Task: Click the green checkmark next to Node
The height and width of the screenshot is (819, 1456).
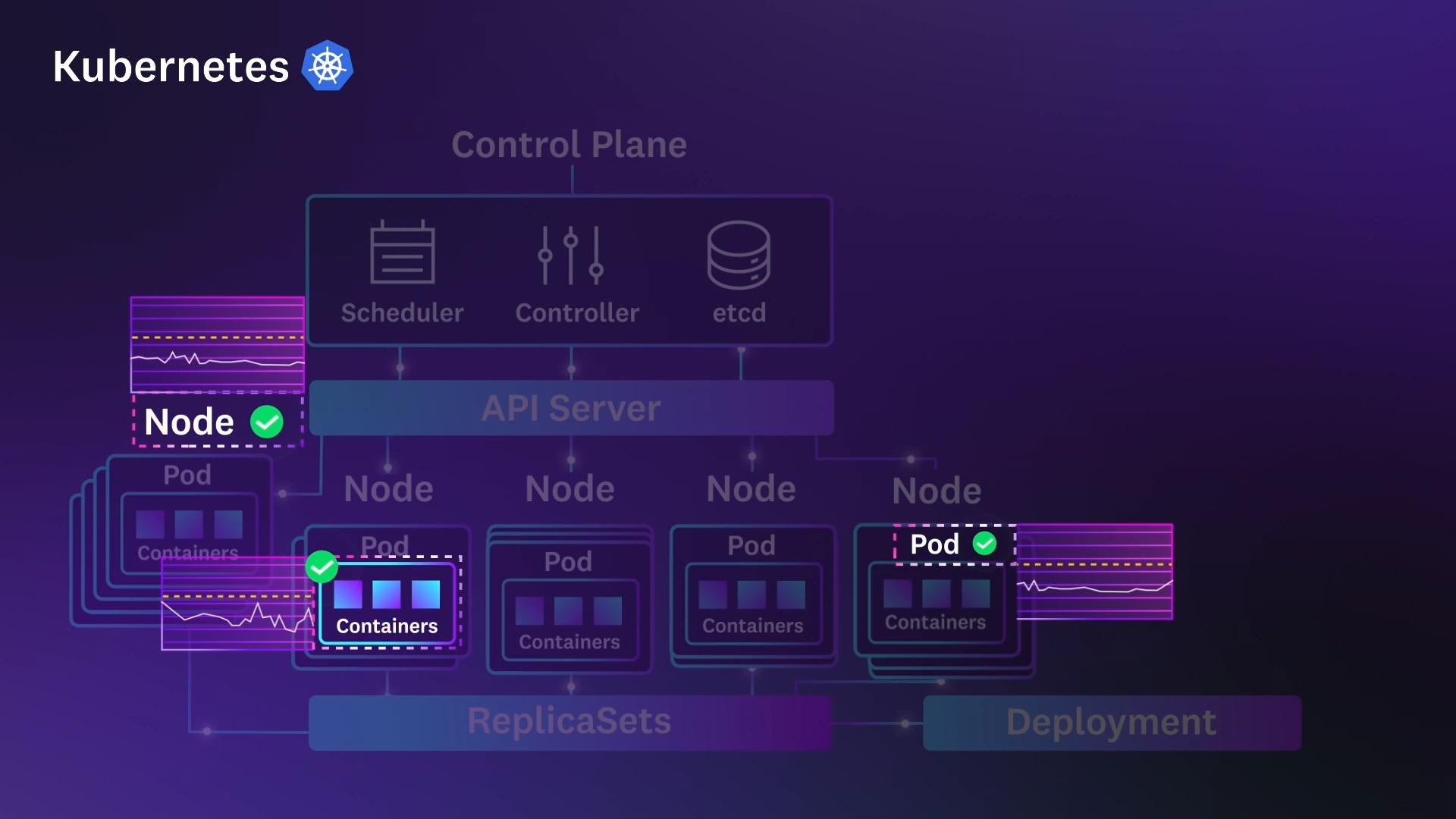Action: (267, 422)
